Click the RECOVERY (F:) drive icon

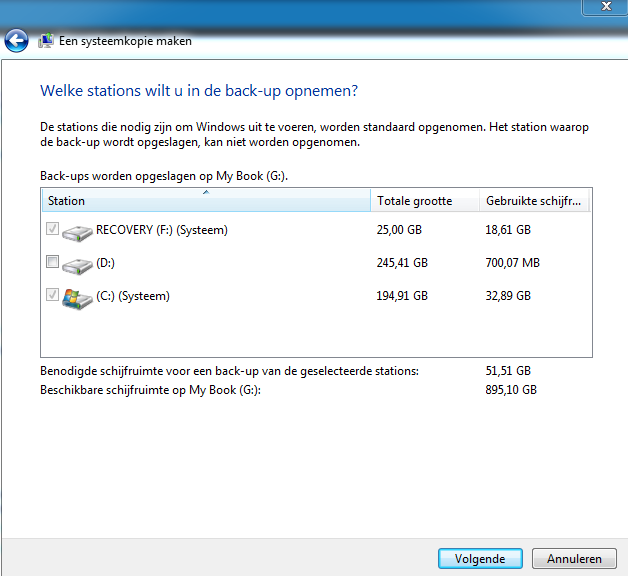77,233
